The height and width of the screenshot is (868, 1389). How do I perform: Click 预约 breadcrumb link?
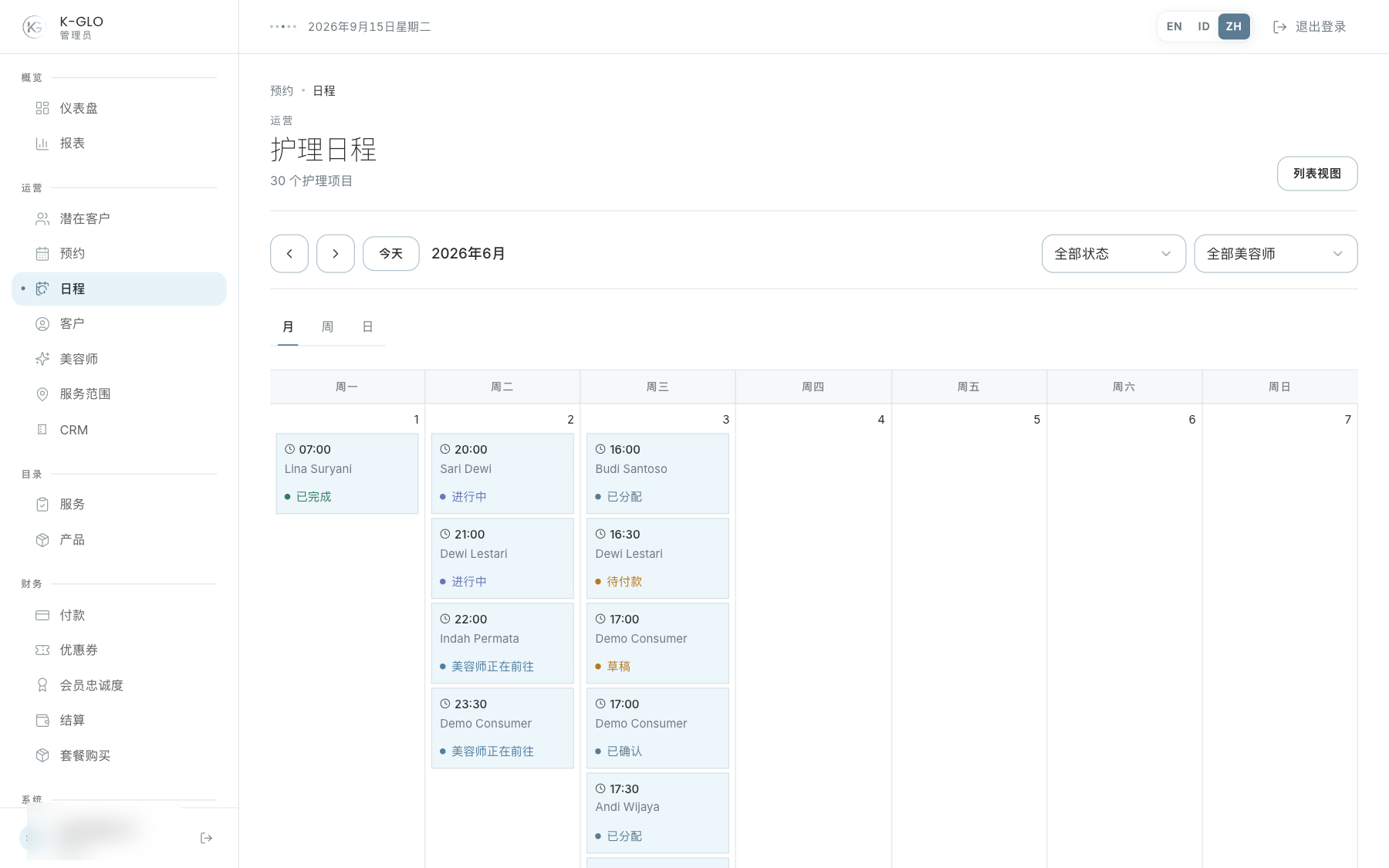pyautogui.click(x=282, y=91)
